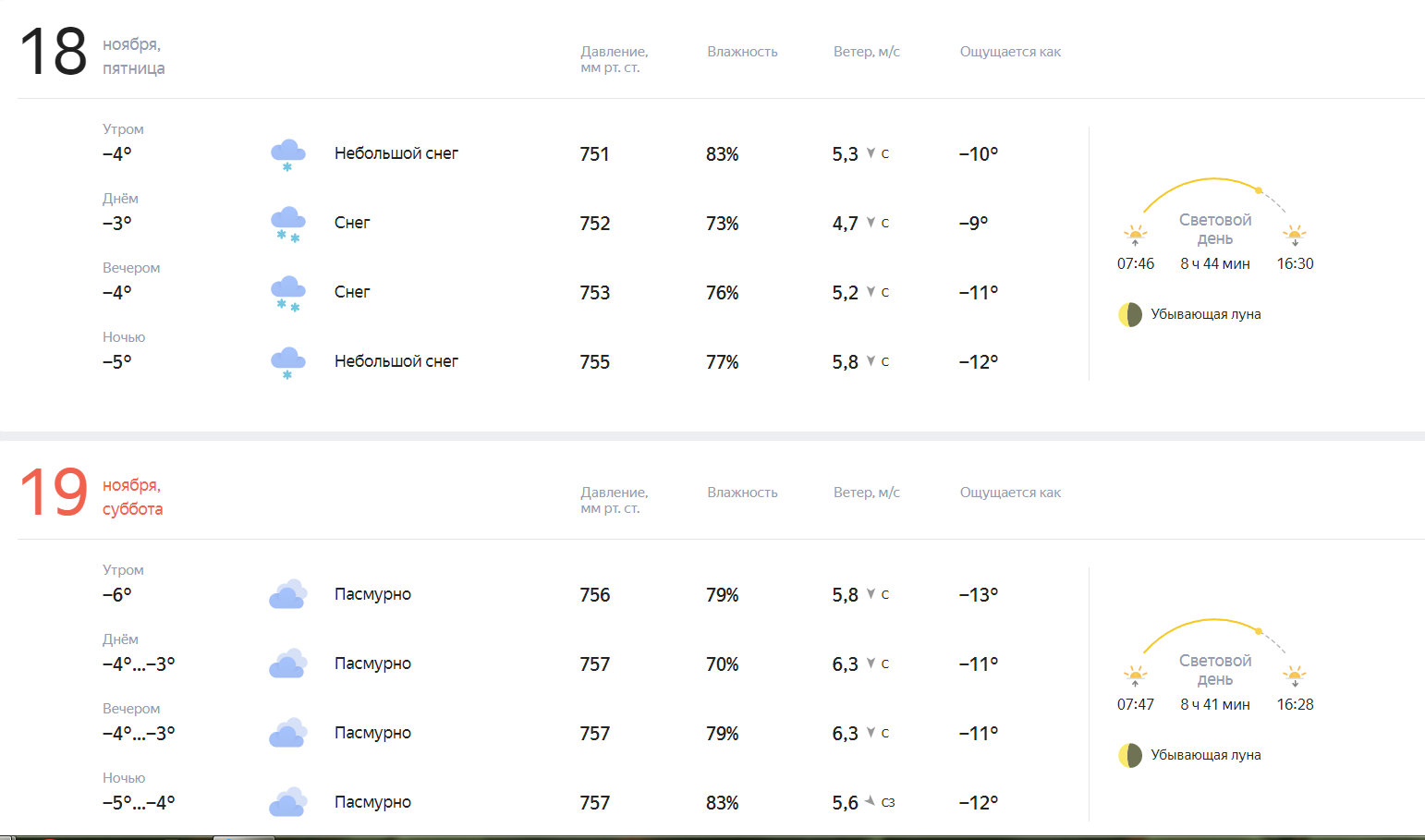Click the north wind arrow beside 5,3
This screenshot has height=840, width=1425.
[871, 153]
